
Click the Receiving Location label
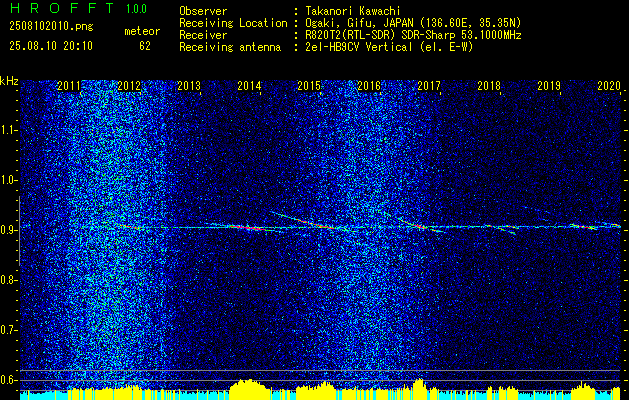point(233,23)
